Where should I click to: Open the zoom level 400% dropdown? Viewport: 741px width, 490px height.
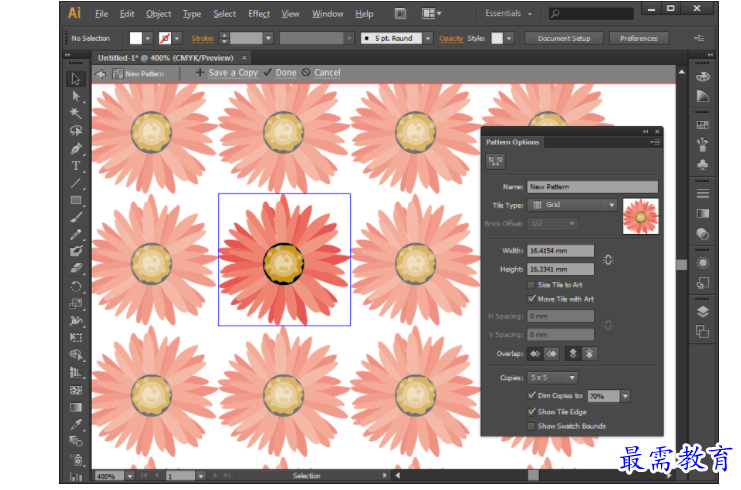pos(129,476)
